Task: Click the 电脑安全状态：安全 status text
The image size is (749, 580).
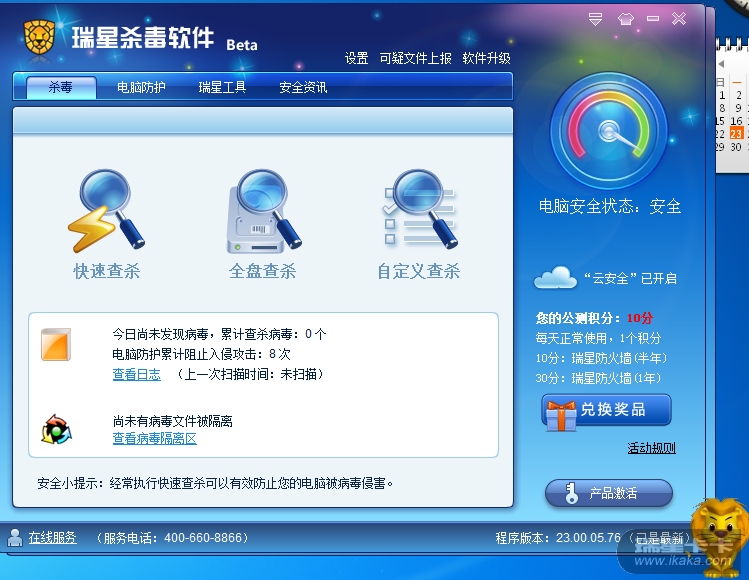Action: (x=610, y=206)
